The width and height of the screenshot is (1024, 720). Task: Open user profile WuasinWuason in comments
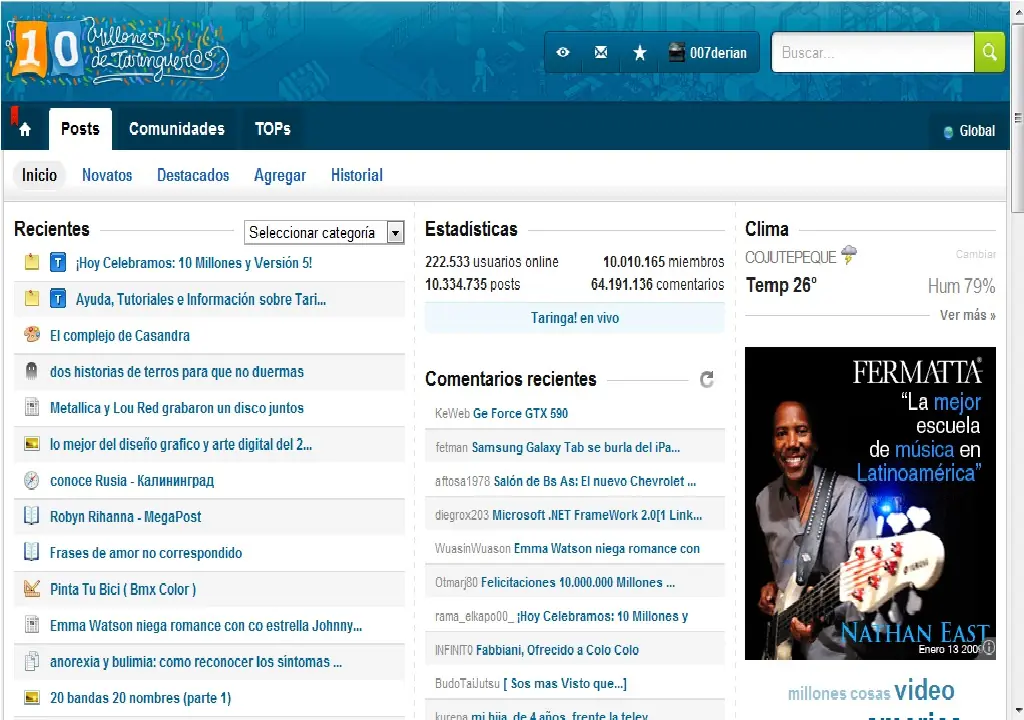coord(473,549)
